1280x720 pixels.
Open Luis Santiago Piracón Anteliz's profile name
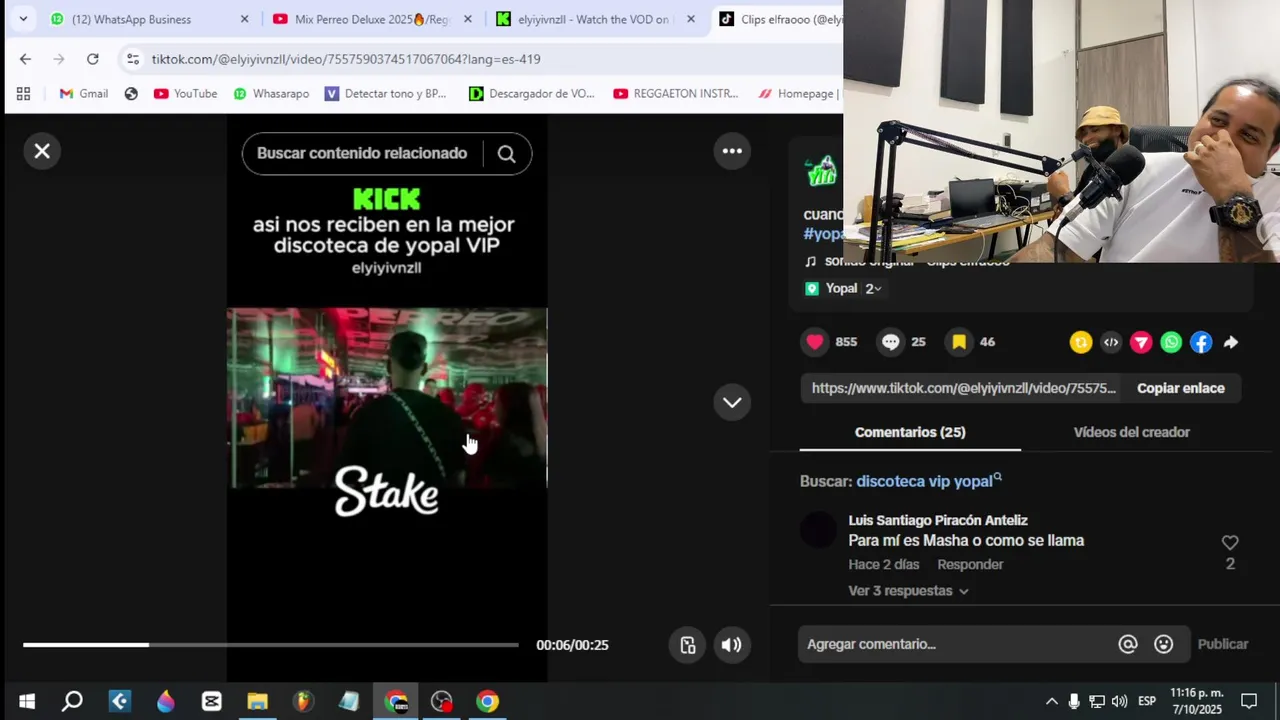pos(938,520)
